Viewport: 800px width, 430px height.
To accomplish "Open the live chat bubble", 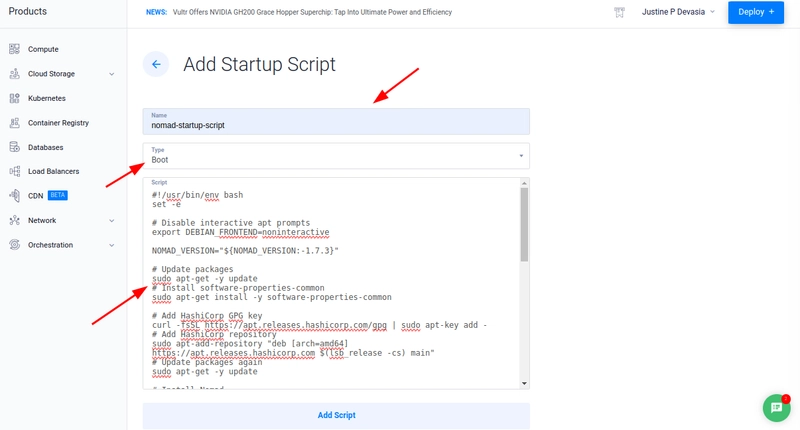I will [777, 408].
